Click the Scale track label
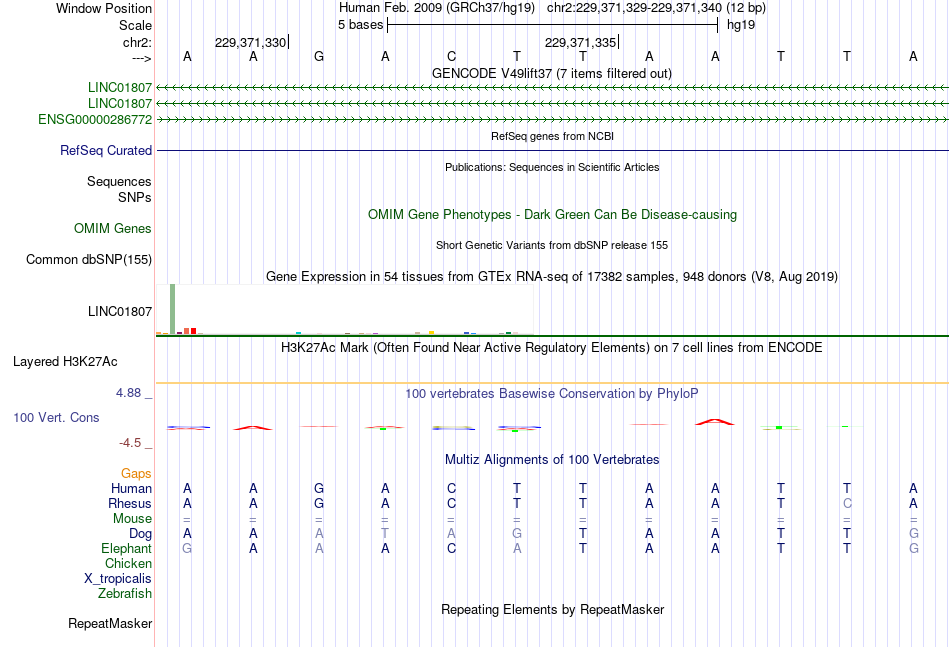Screen dimensions: 950x647 pyautogui.click(x=135, y=25)
